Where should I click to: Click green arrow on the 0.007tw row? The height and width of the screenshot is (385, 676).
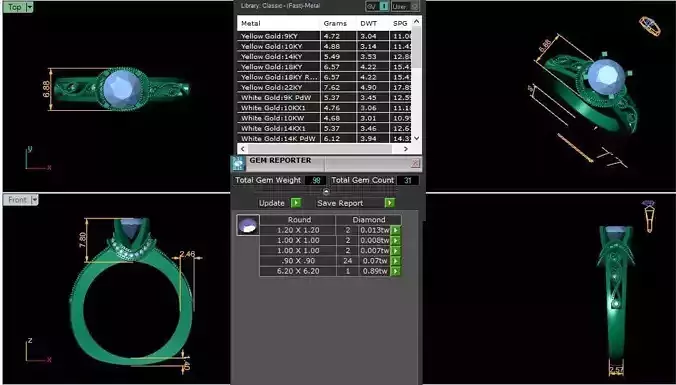(395, 251)
